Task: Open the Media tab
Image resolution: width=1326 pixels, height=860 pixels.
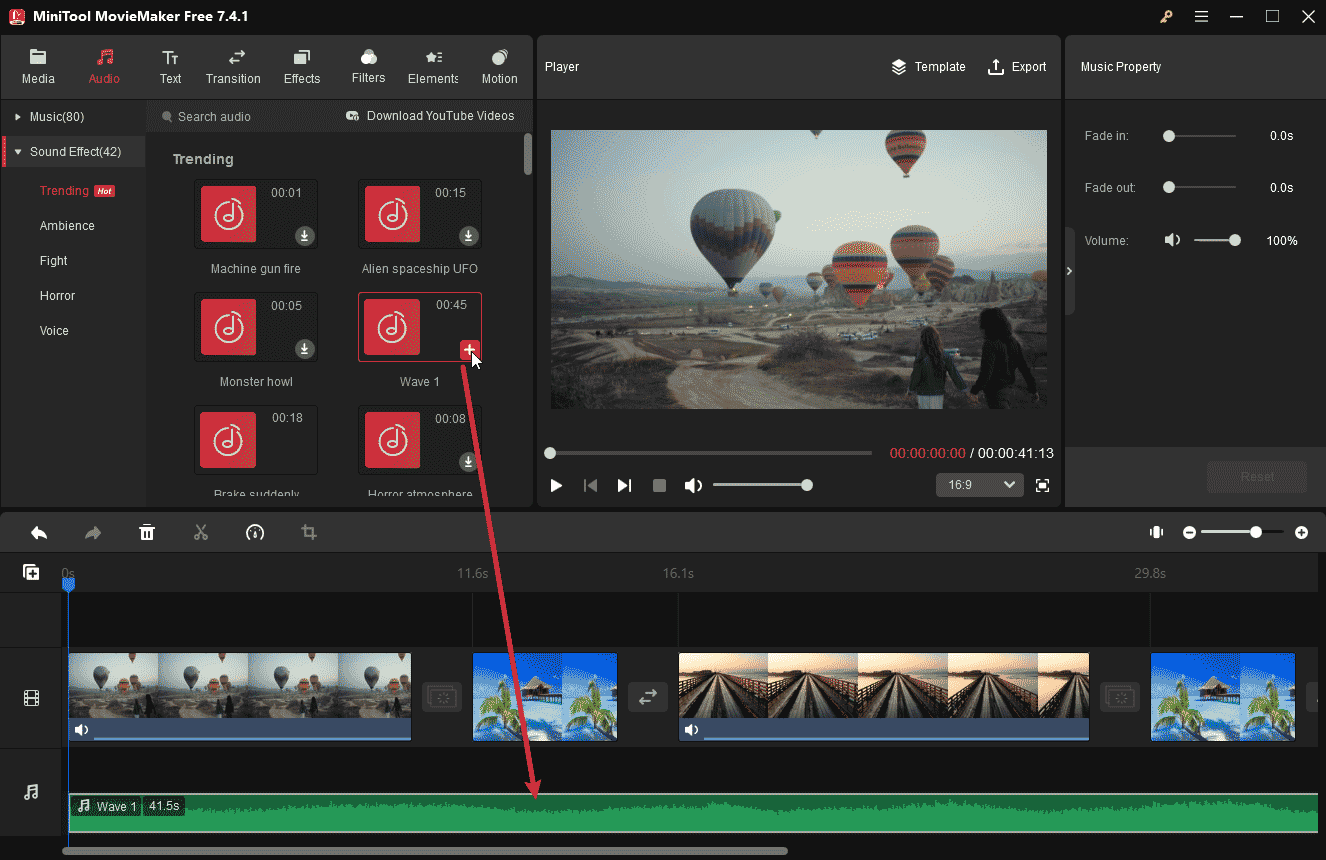Action: pos(38,67)
